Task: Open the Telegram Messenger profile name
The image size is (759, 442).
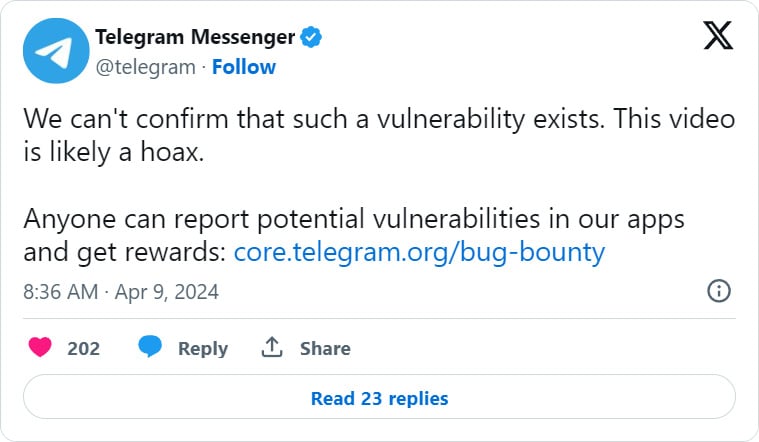Action: pos(195,38)
